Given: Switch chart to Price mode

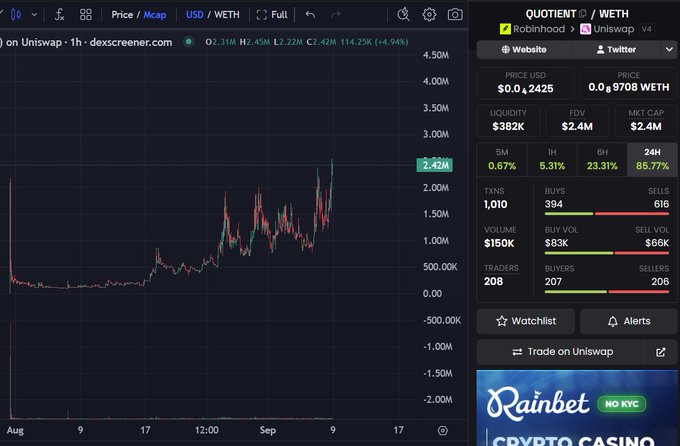Looking at the screenshot, I should (122, 15).
